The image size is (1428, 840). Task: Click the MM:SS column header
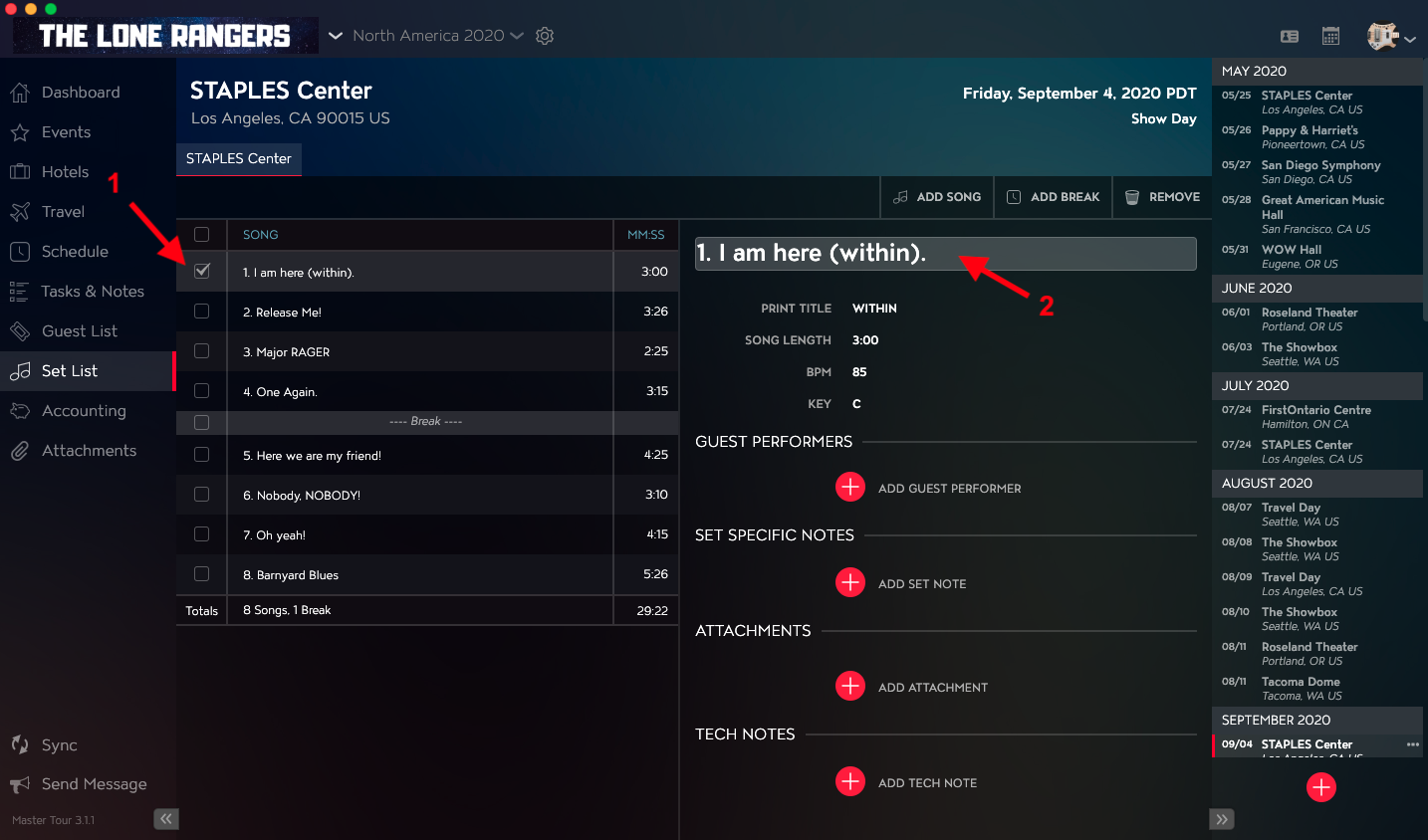[645, 235]
